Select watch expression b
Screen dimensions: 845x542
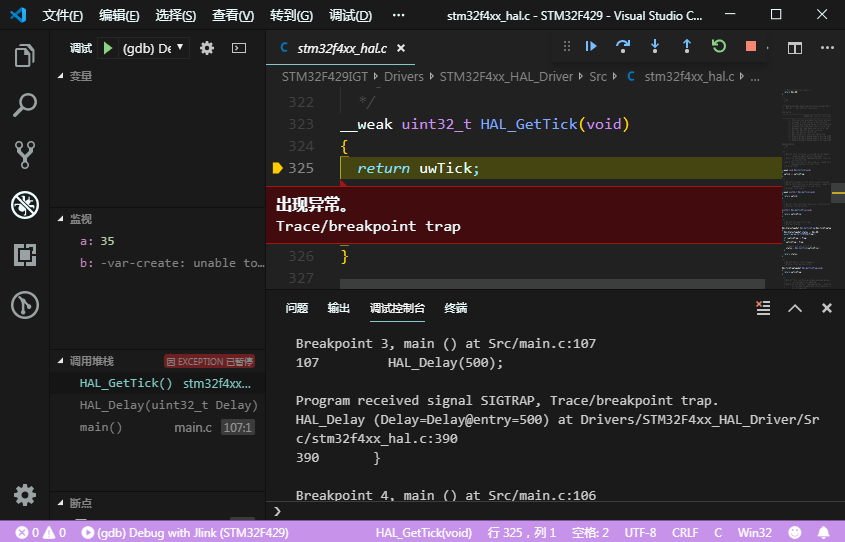pyautogui.click(x=157, y=263)
